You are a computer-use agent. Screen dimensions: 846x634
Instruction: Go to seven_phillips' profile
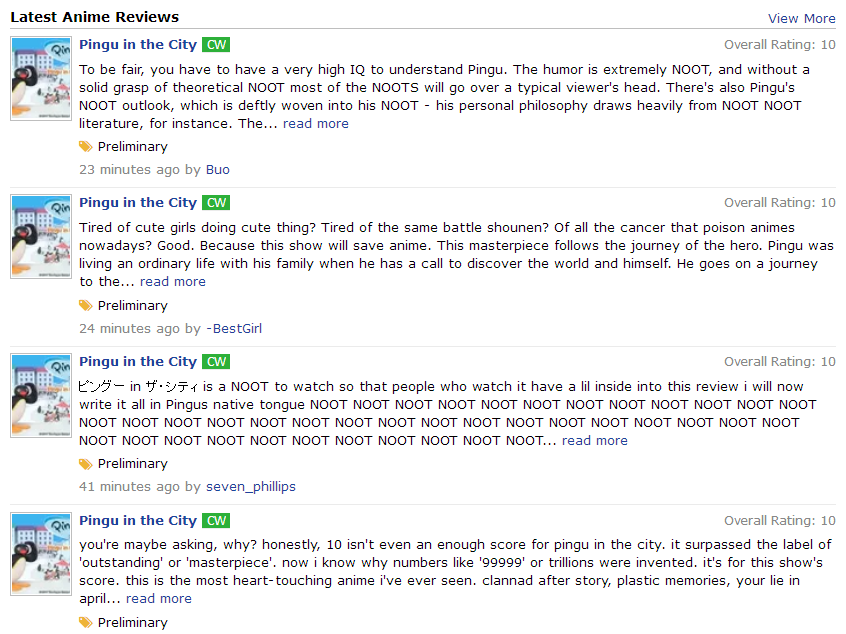point(250,487)
